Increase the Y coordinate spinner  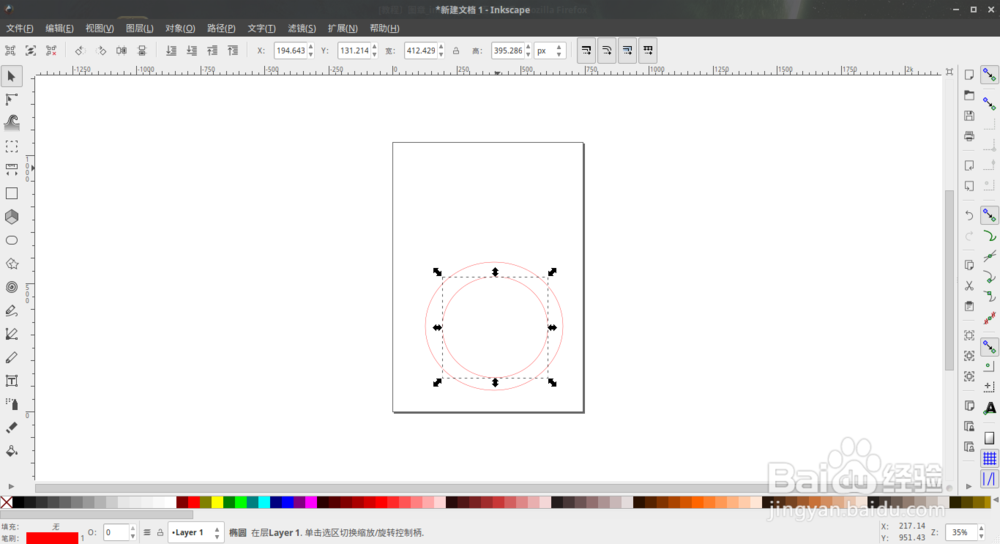click(374, 47)
